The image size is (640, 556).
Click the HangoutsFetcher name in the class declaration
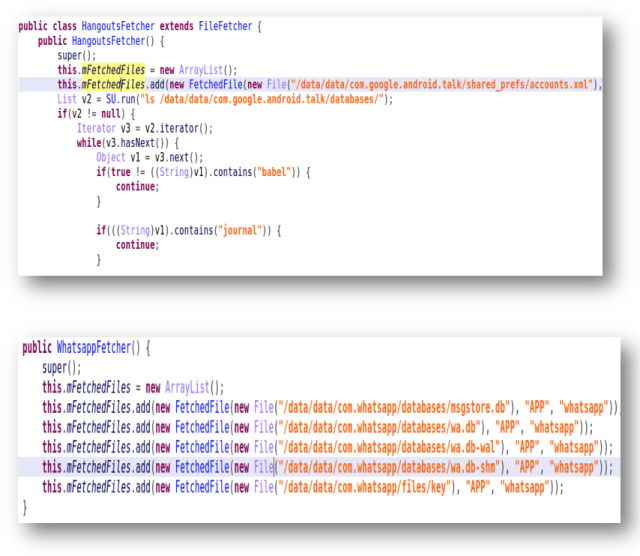[x=118, y=26]
